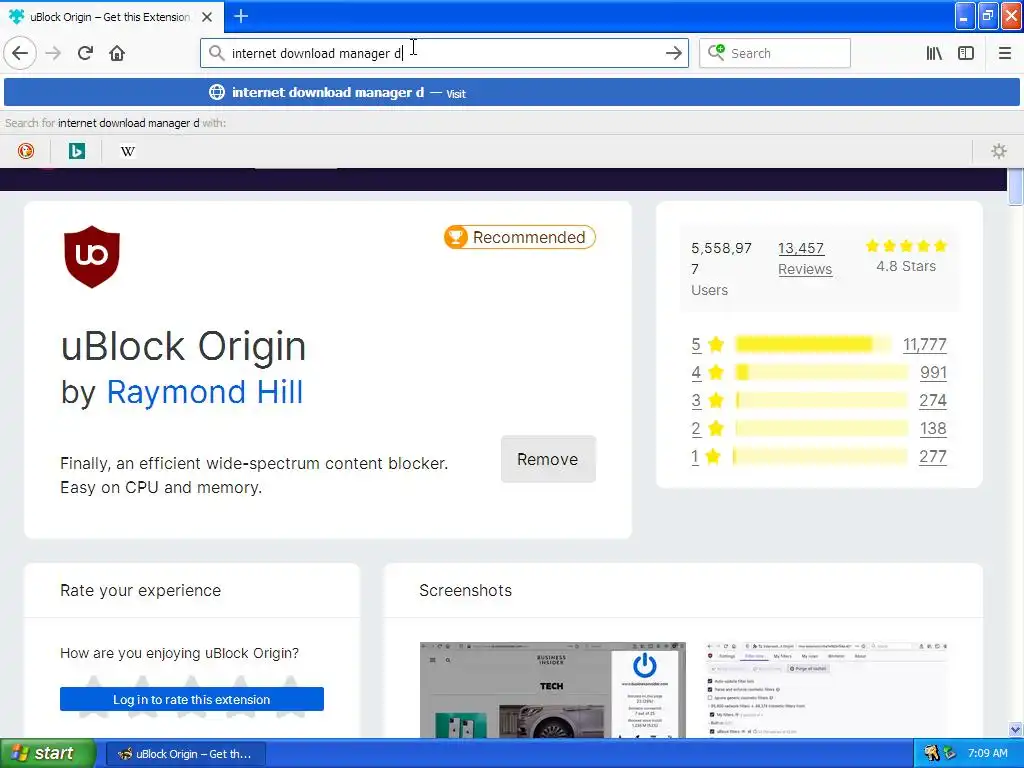Click the Go arrow in address bar
The height and width of the screenshot is (768, 1024).
click(673, 53)
